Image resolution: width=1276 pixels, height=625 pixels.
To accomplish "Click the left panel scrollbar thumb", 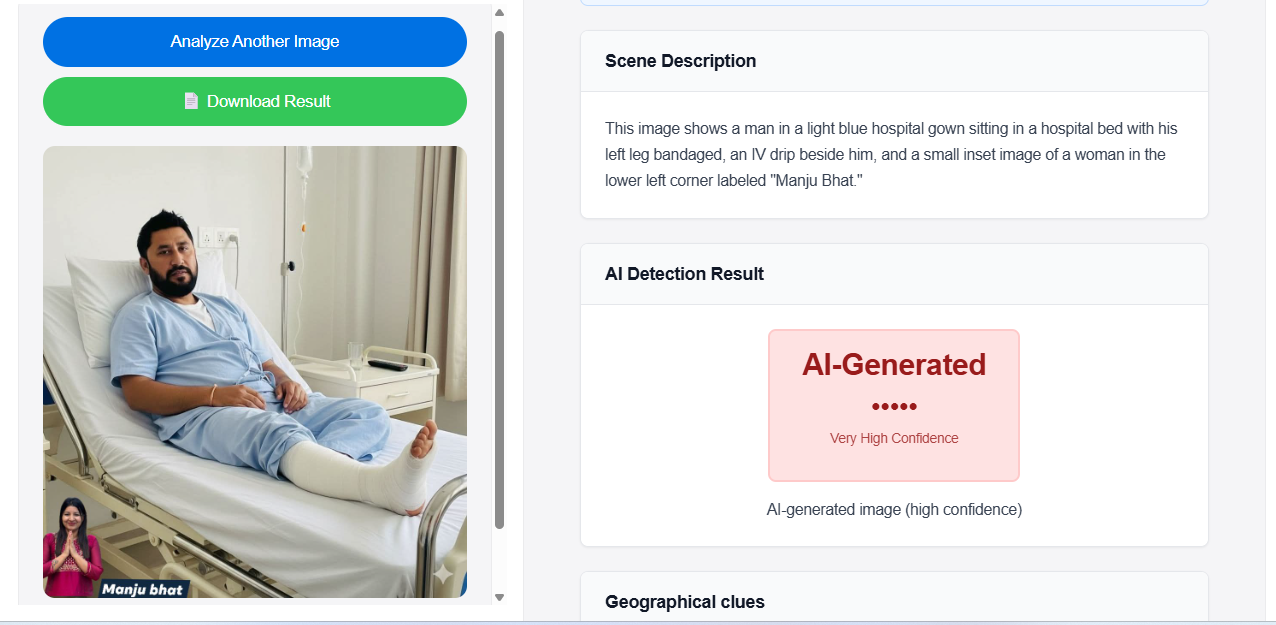I will click(499, 278).
